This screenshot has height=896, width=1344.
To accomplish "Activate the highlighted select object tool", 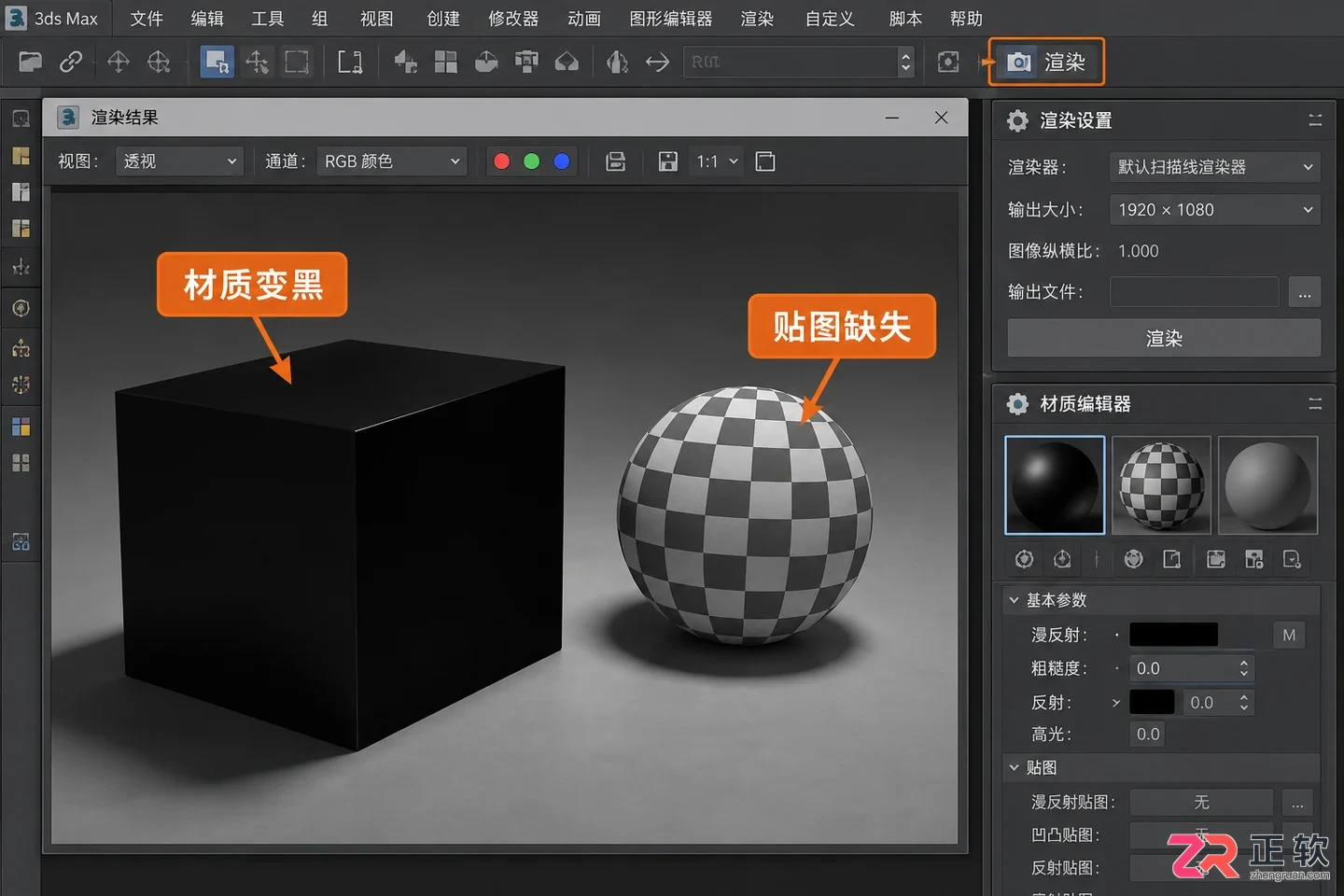I will click(217, 62).
